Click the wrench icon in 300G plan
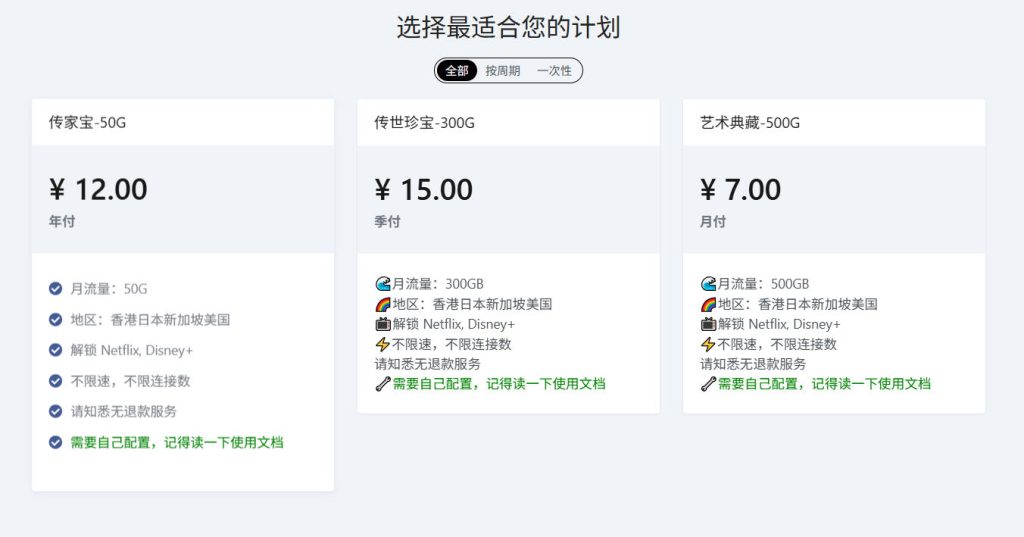1024x537 pixels. pyautogui.click(x=383, y=384)
